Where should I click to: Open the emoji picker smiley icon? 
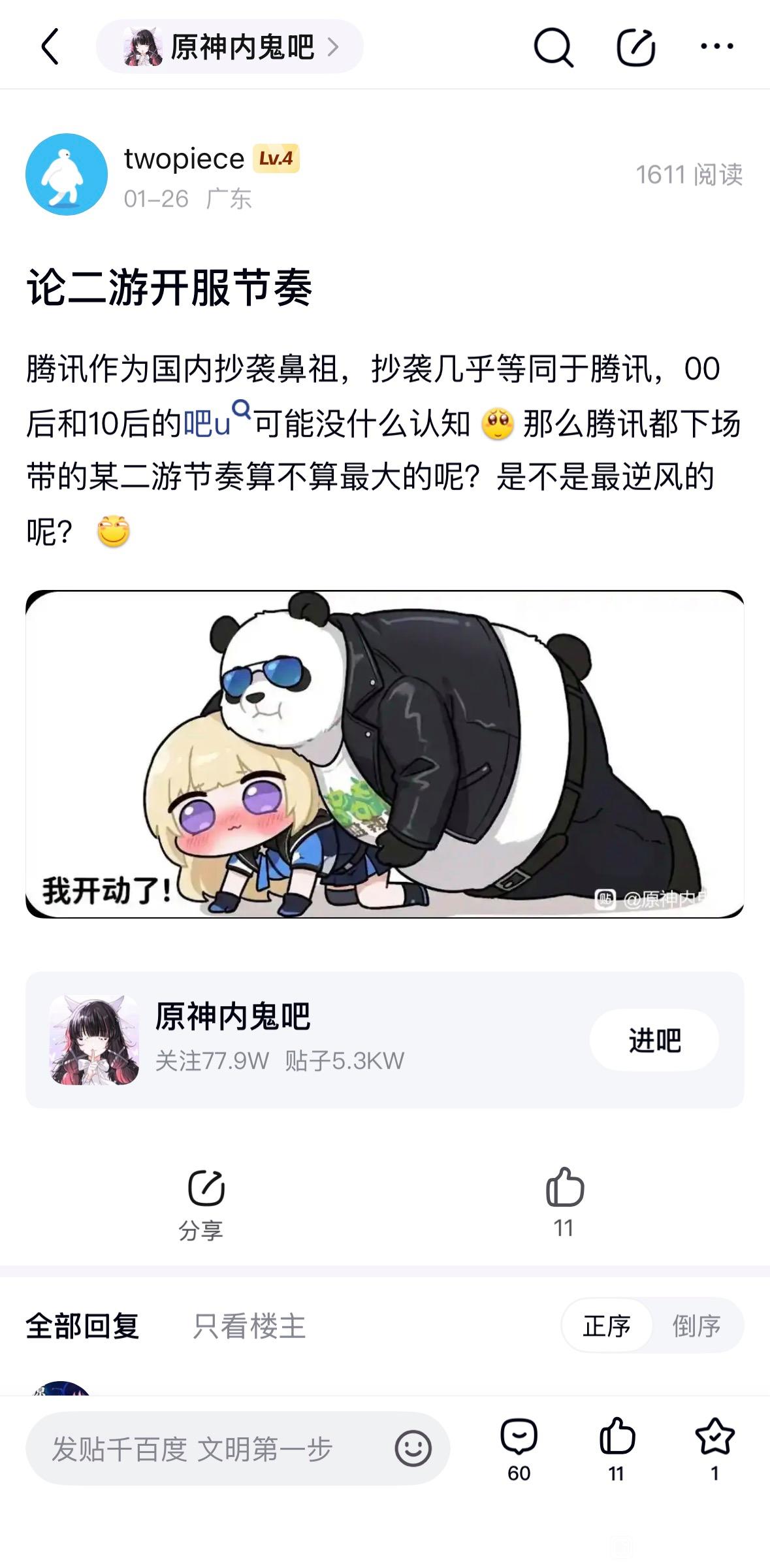413,1448
